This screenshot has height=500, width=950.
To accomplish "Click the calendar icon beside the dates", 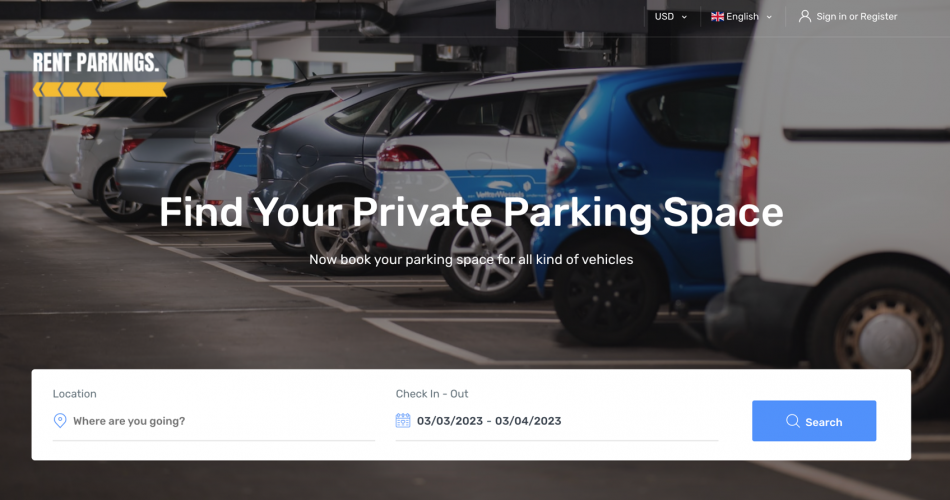I will click(403, 421).
